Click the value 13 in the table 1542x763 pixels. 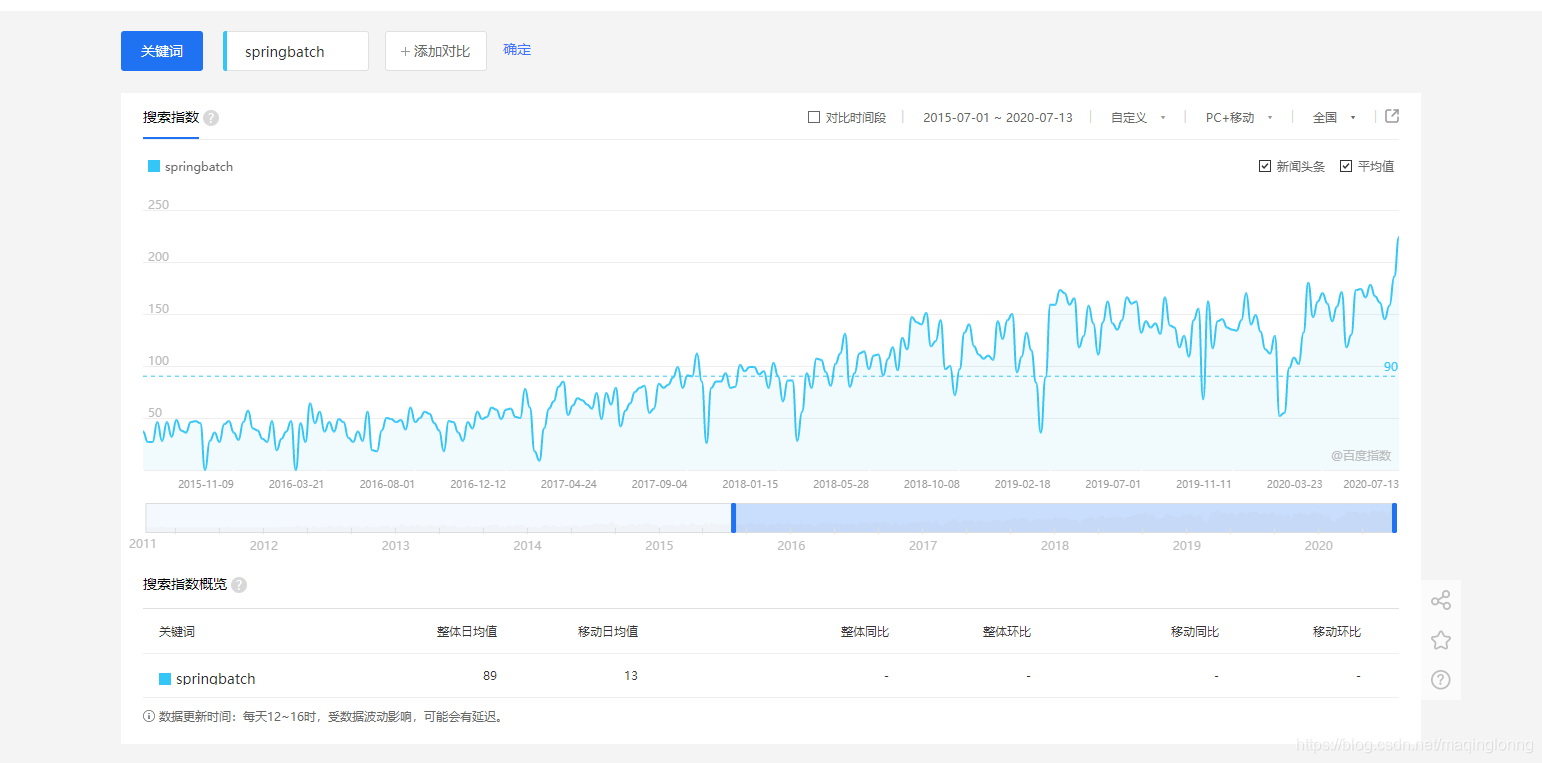click(x=631, y=676)
